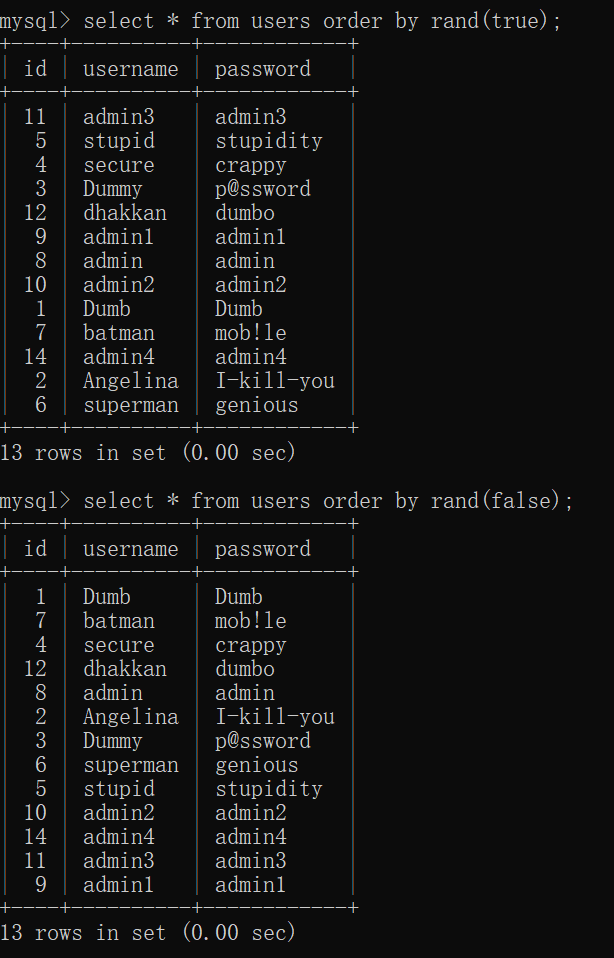Select username "Angelina" in the second table
Viewport: 614px width, 958px height.
click(x=131, y=717)
